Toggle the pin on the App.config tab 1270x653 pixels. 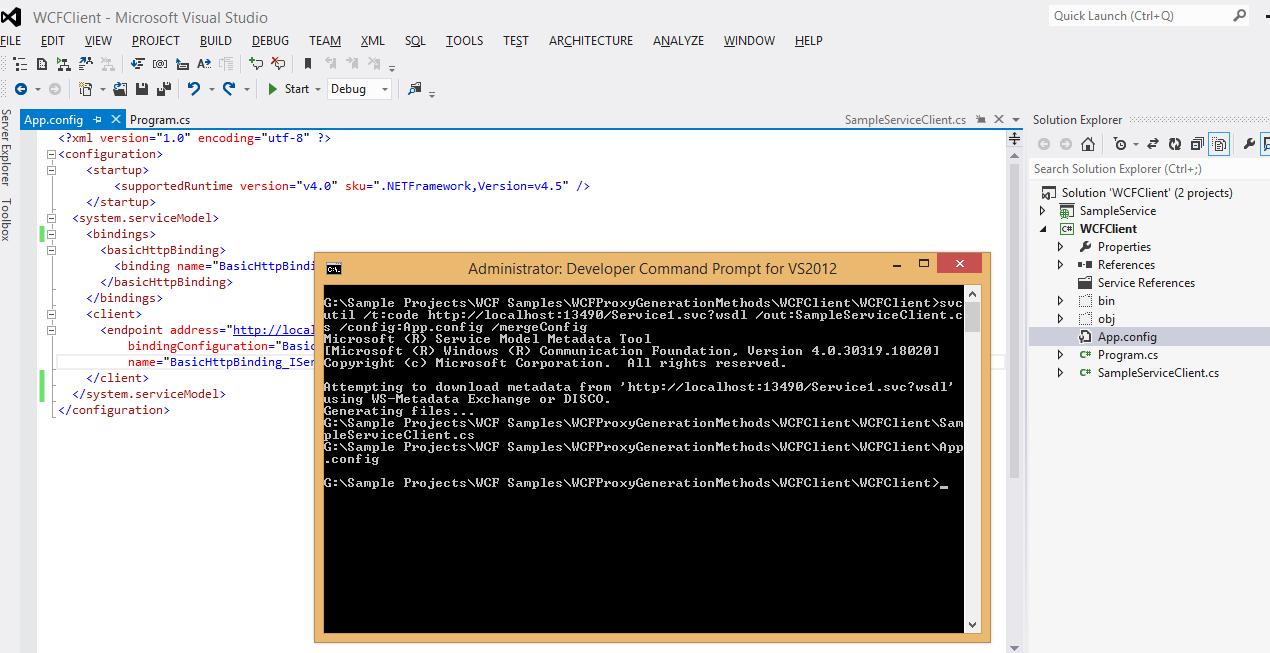click(x=98, y=119)
